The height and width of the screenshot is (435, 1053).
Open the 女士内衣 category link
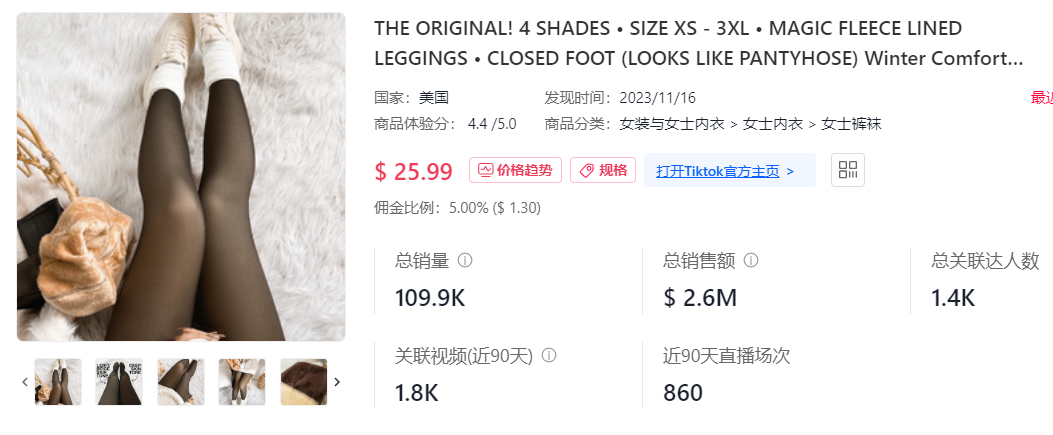click(x=772, y=124)
